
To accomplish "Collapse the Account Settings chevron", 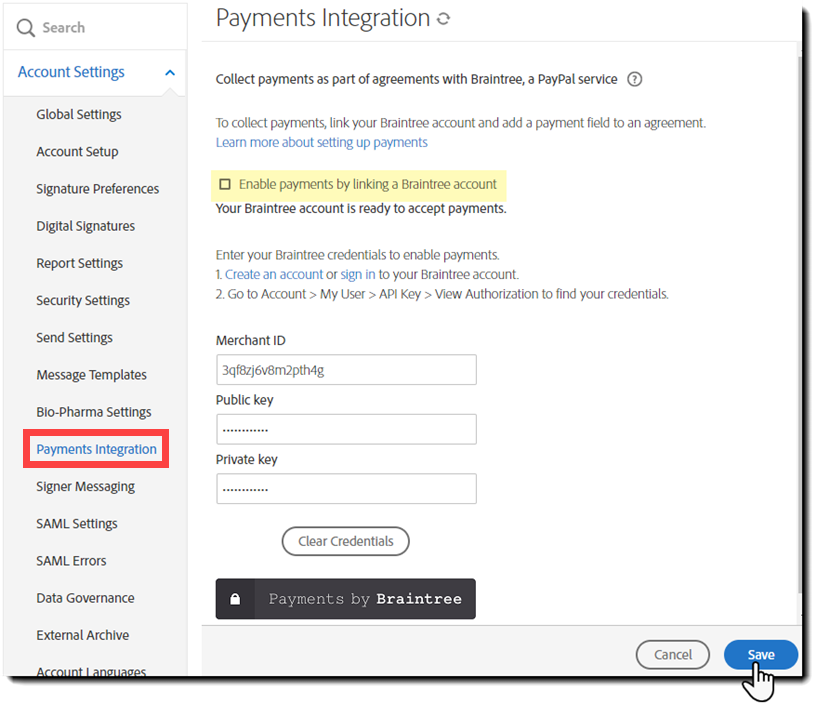I will pyautogui.click(x=170, y=73).
